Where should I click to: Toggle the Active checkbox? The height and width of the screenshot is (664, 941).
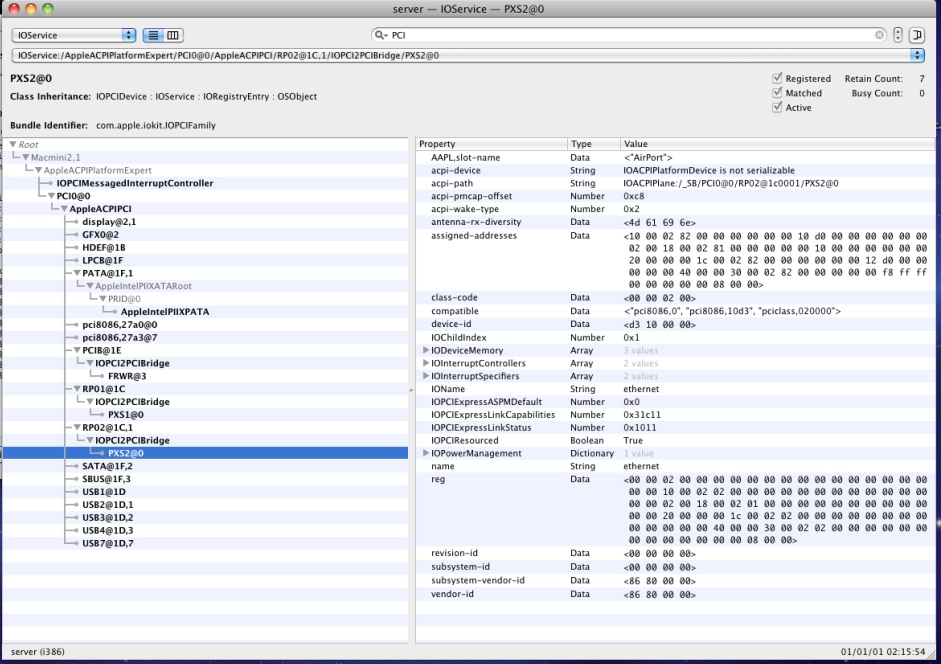click(x=777, y=107)
